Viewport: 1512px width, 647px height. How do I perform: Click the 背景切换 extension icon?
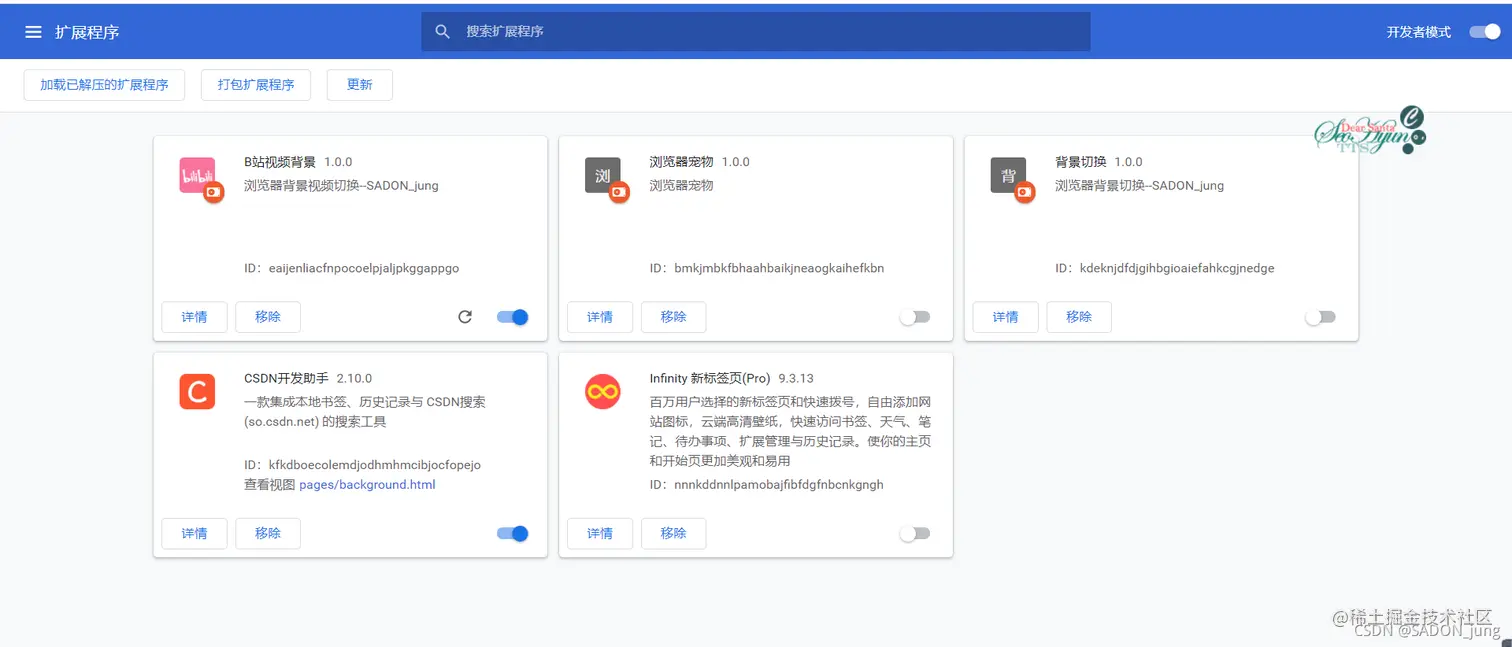click(x=1007, y=175)
